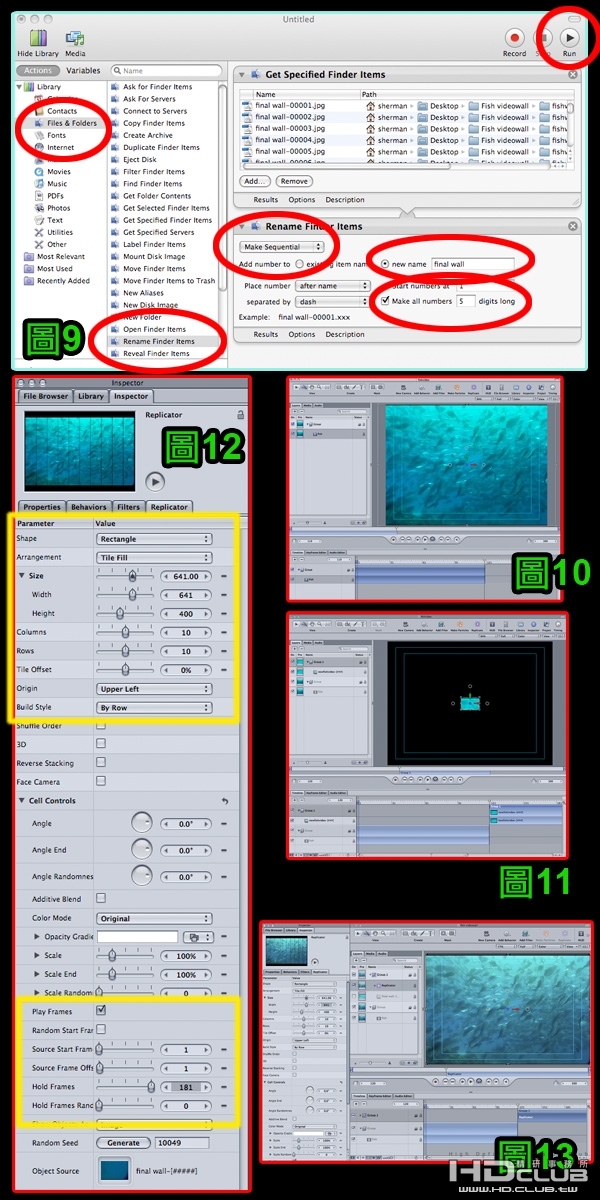Select Photos category in Library
The image size is (600, 1200).
pyautogui.click(x=58, y=208)
